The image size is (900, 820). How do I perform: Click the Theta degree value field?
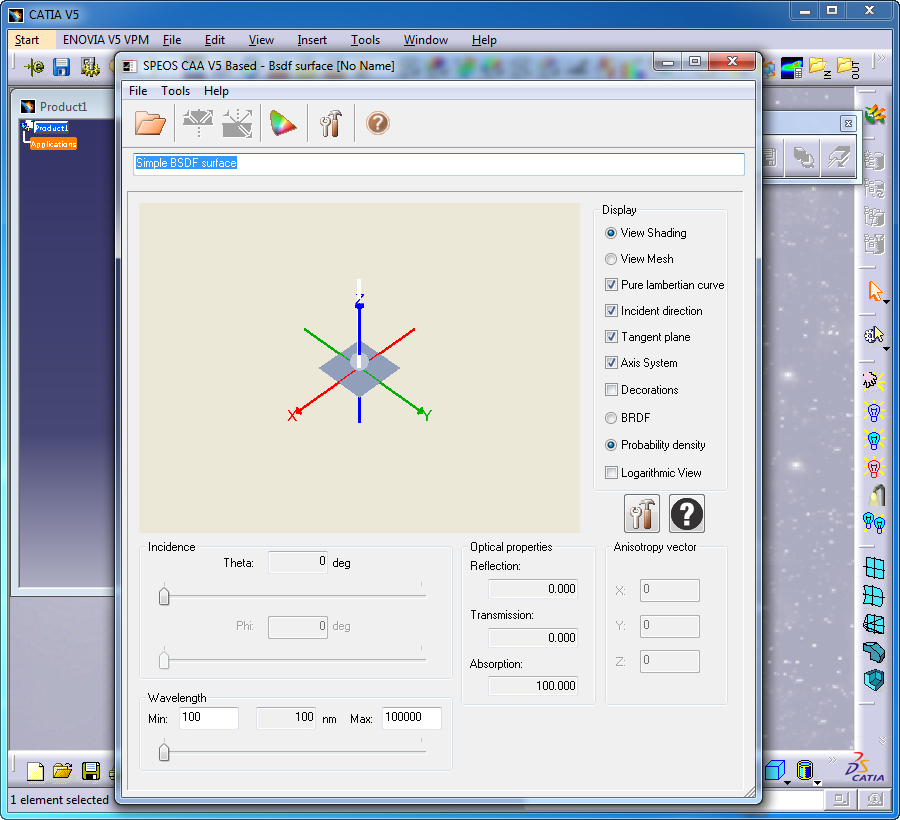[x=298, y=562]
